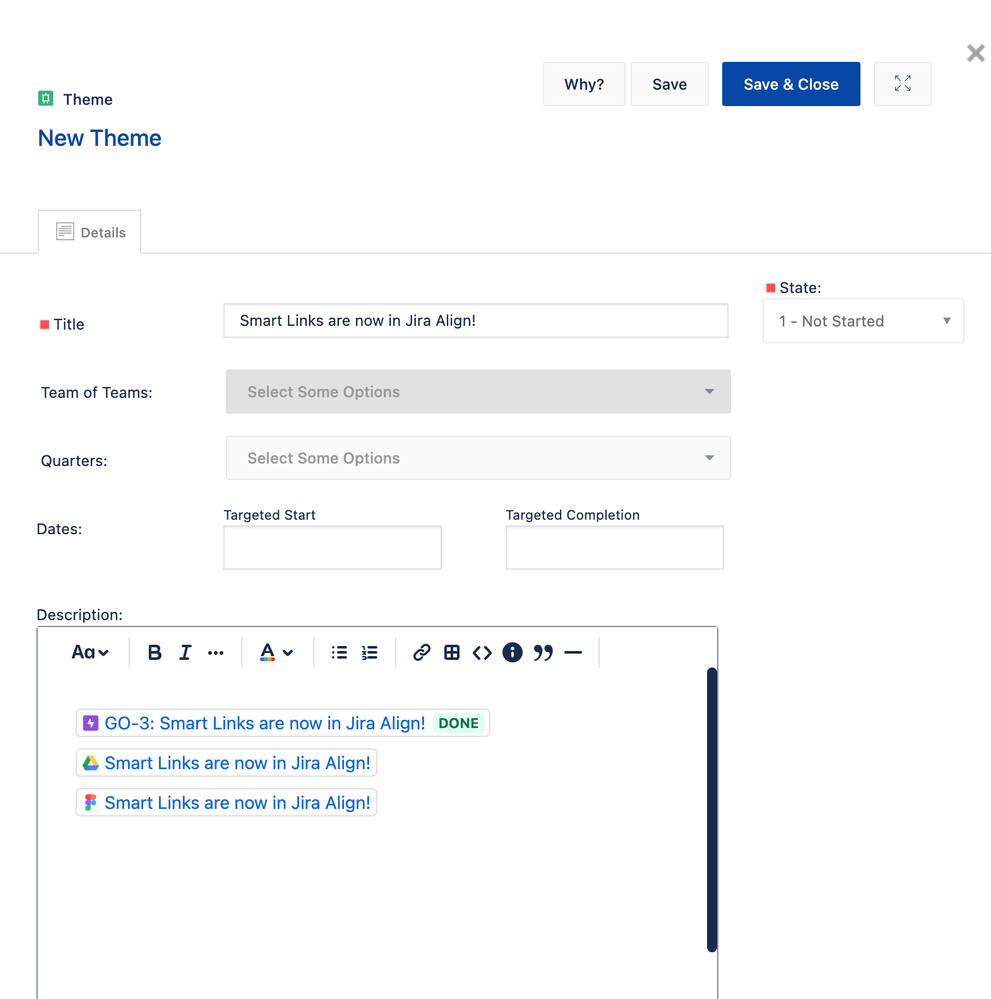Image resolution: width=991 pixels, height=999 pixels.
Task: Click the Google Drive icon smart link
Action: click(90, 763)
